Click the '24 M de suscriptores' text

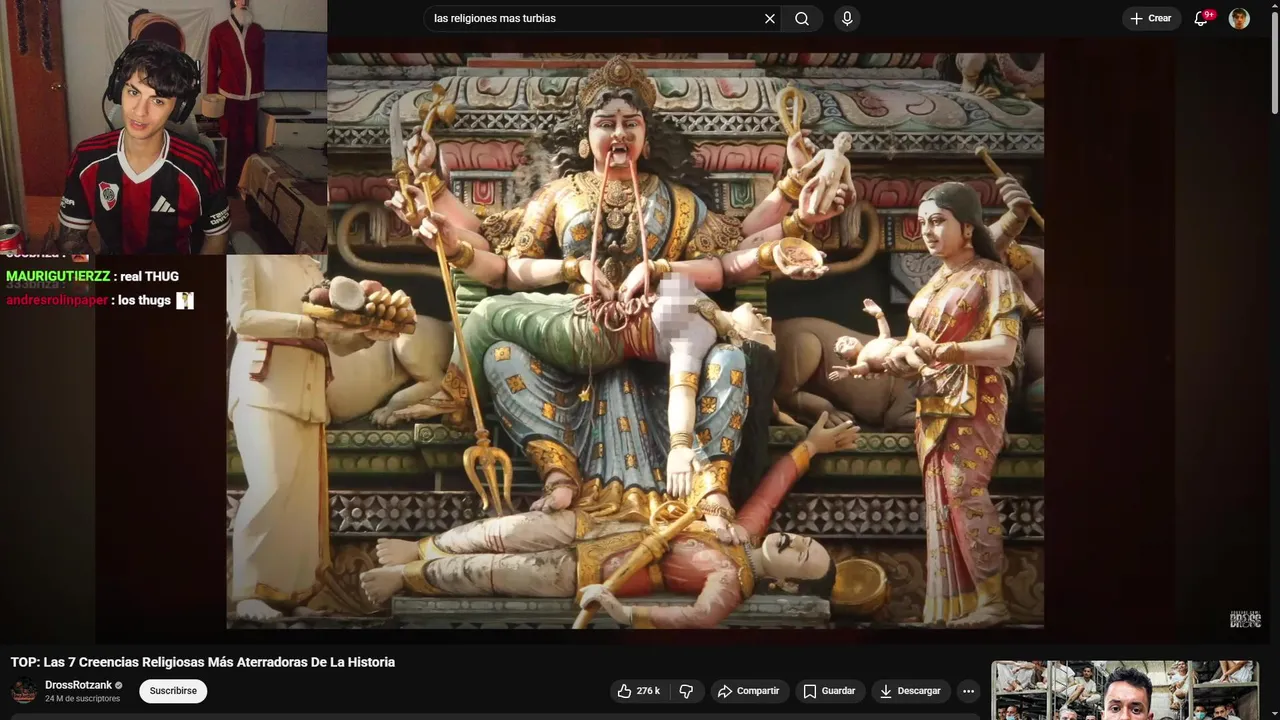tap(82, 699)
